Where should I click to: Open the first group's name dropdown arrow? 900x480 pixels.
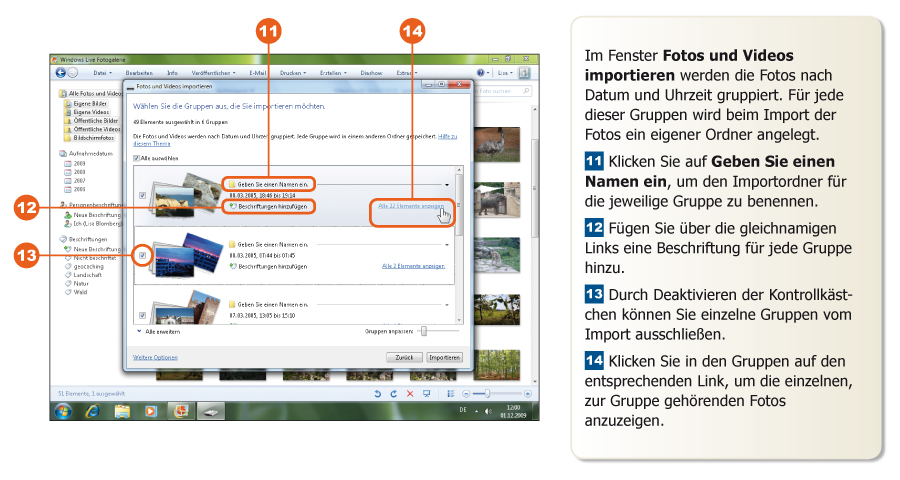tap(447, 185)
